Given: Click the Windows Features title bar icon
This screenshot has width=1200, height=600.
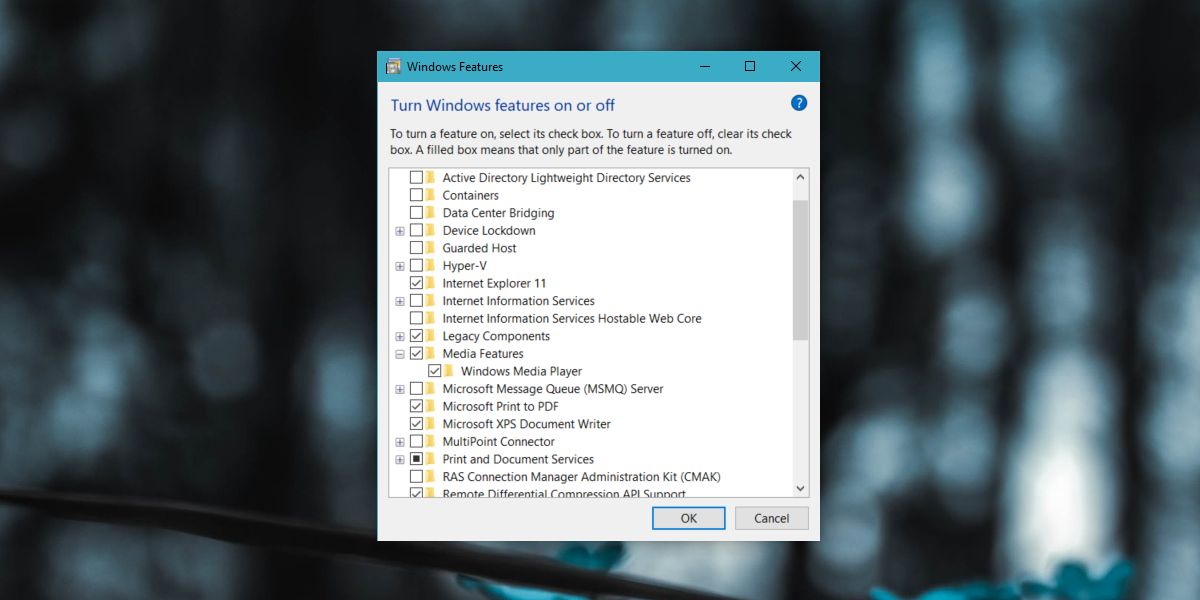Looking at the screenshot, I should coord(394,67).
